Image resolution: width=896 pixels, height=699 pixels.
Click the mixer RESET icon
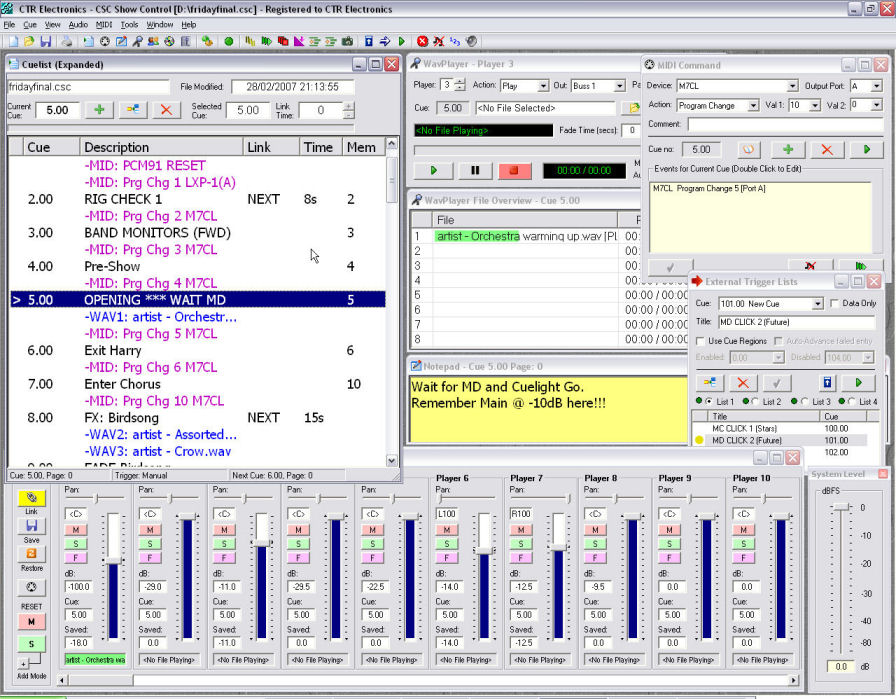click(x=31, y=587)
